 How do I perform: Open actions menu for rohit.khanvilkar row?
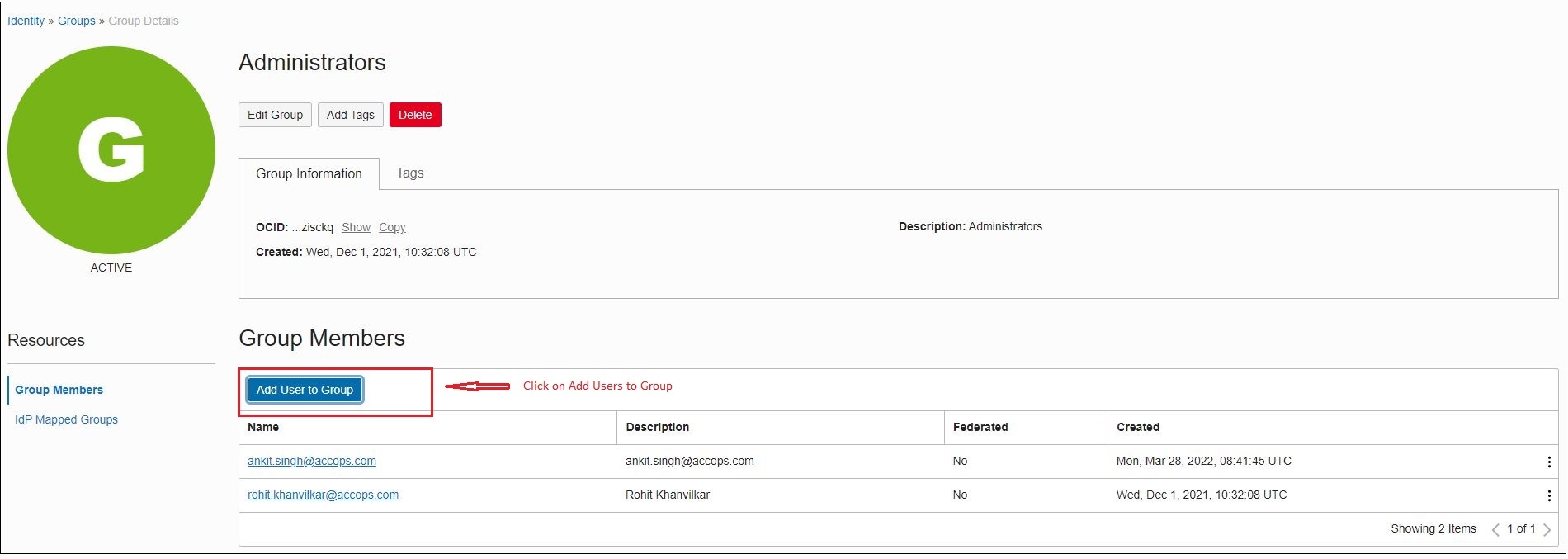[x=1548, y=496]
